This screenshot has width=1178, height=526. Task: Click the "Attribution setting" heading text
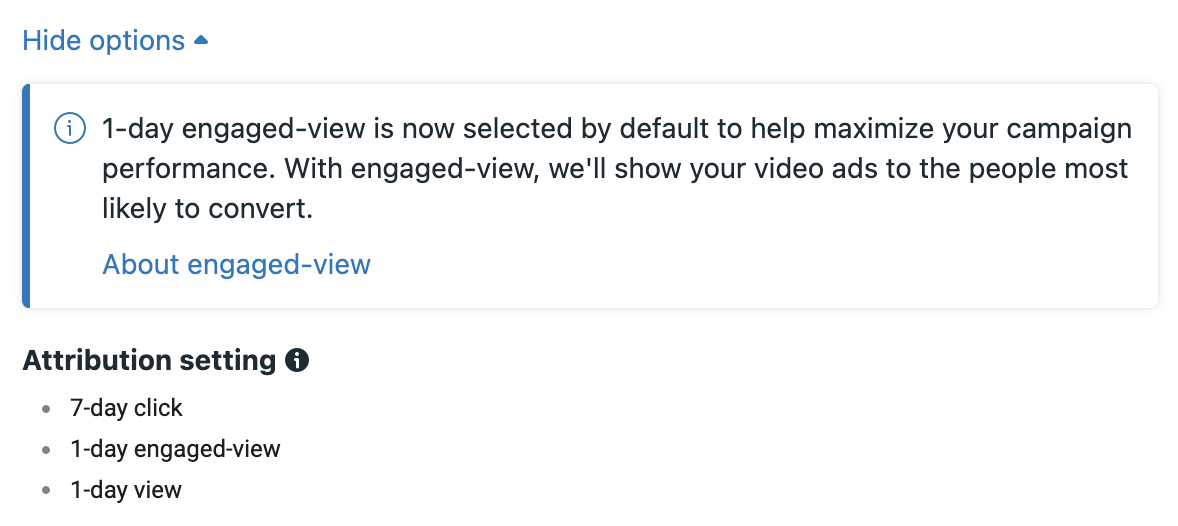click(x=150, y=361)
